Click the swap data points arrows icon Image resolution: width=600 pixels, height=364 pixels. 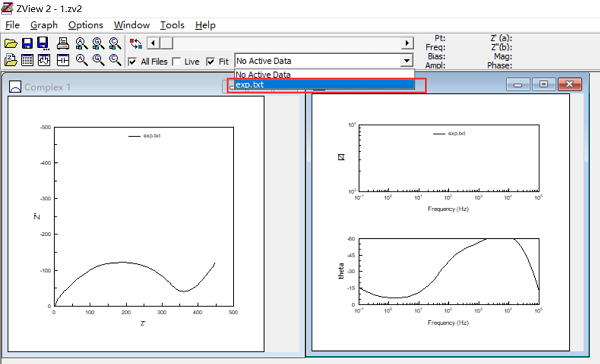(136, 44)
